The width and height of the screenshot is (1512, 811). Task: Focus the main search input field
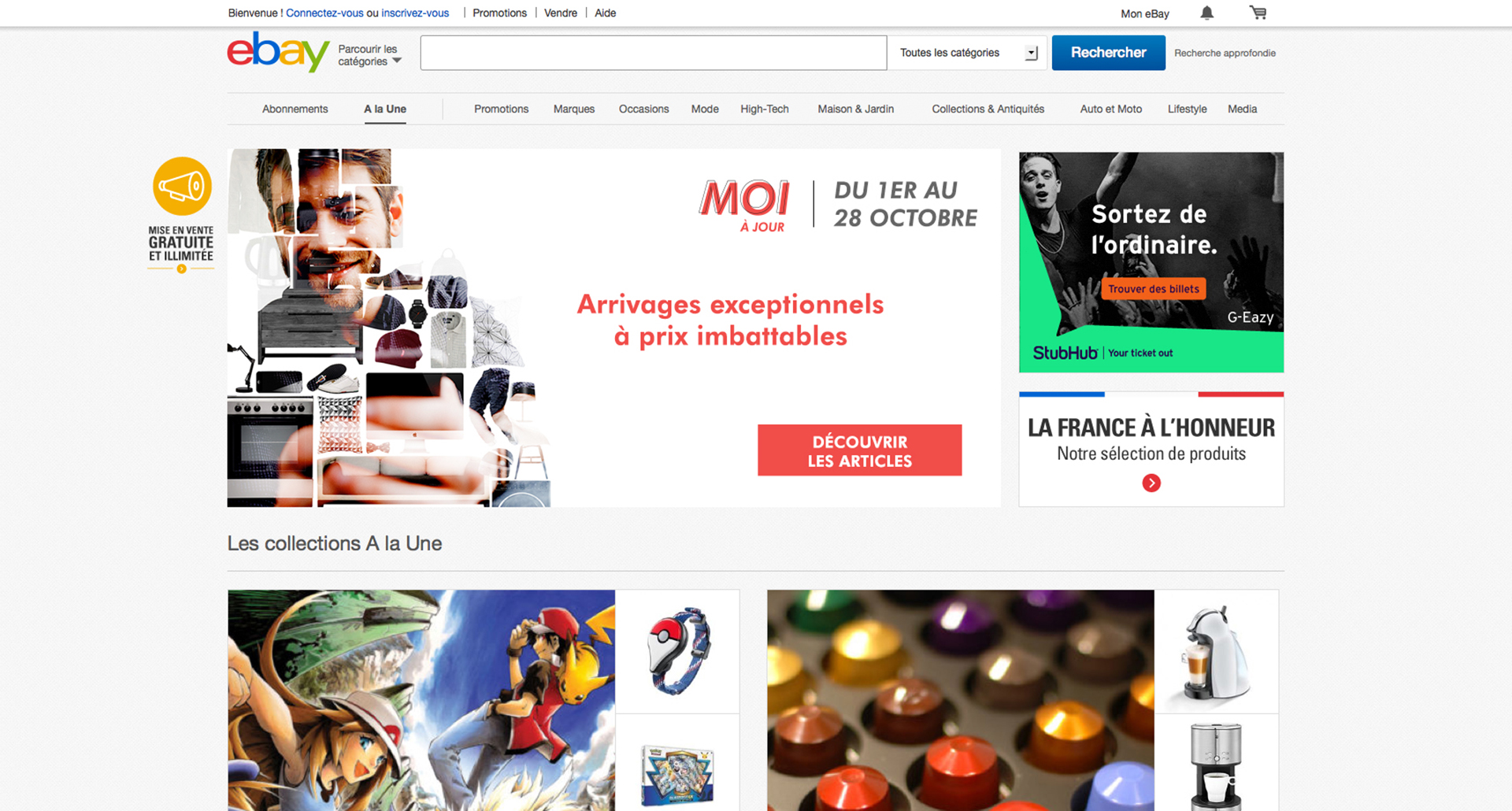[x=654, y=53]
